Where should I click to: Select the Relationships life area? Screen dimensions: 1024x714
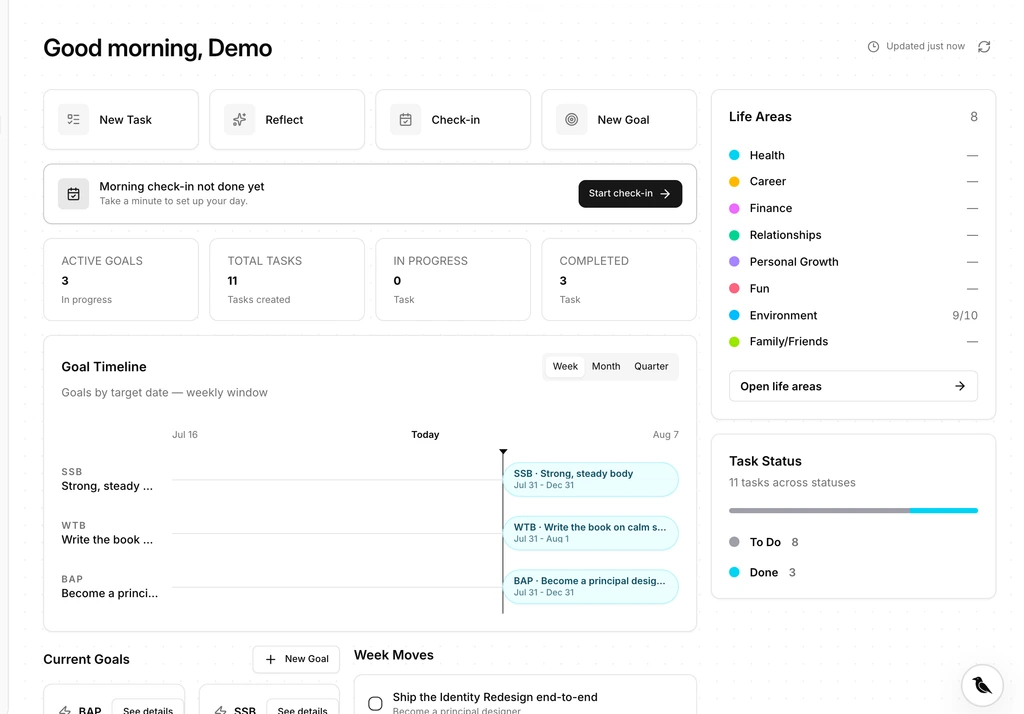(x=853, y=235)
